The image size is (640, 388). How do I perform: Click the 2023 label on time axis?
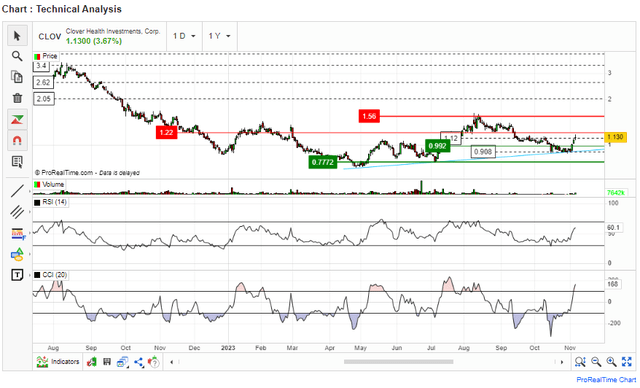tap(228, 348)
